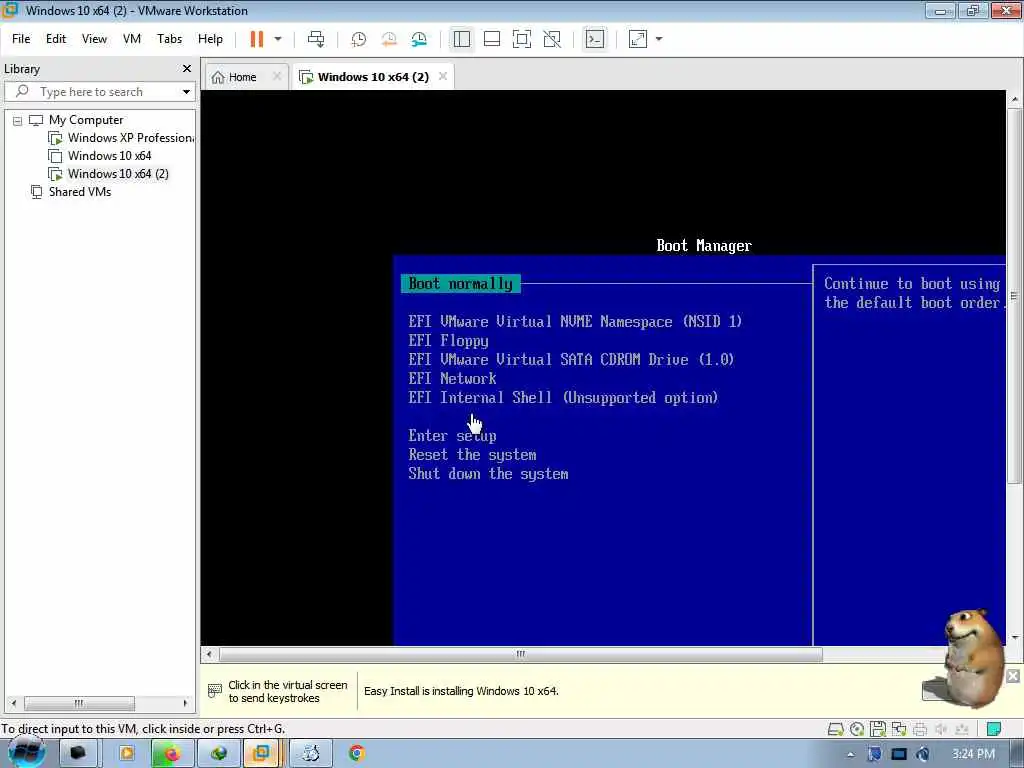
Task: Click the vertical scrollbar of VM view
Action: 1014,296
